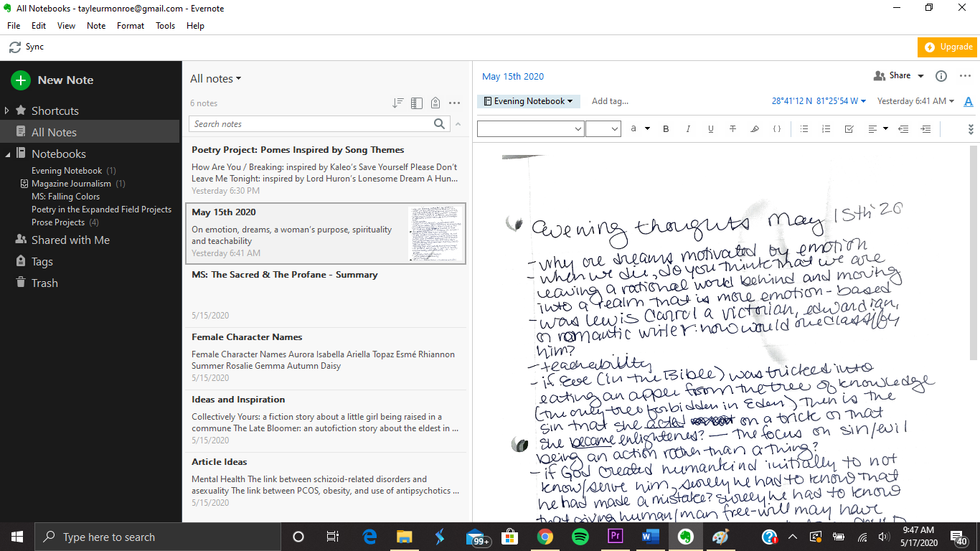Open the Evening Notebook dropdown

[x=528, y=101]
